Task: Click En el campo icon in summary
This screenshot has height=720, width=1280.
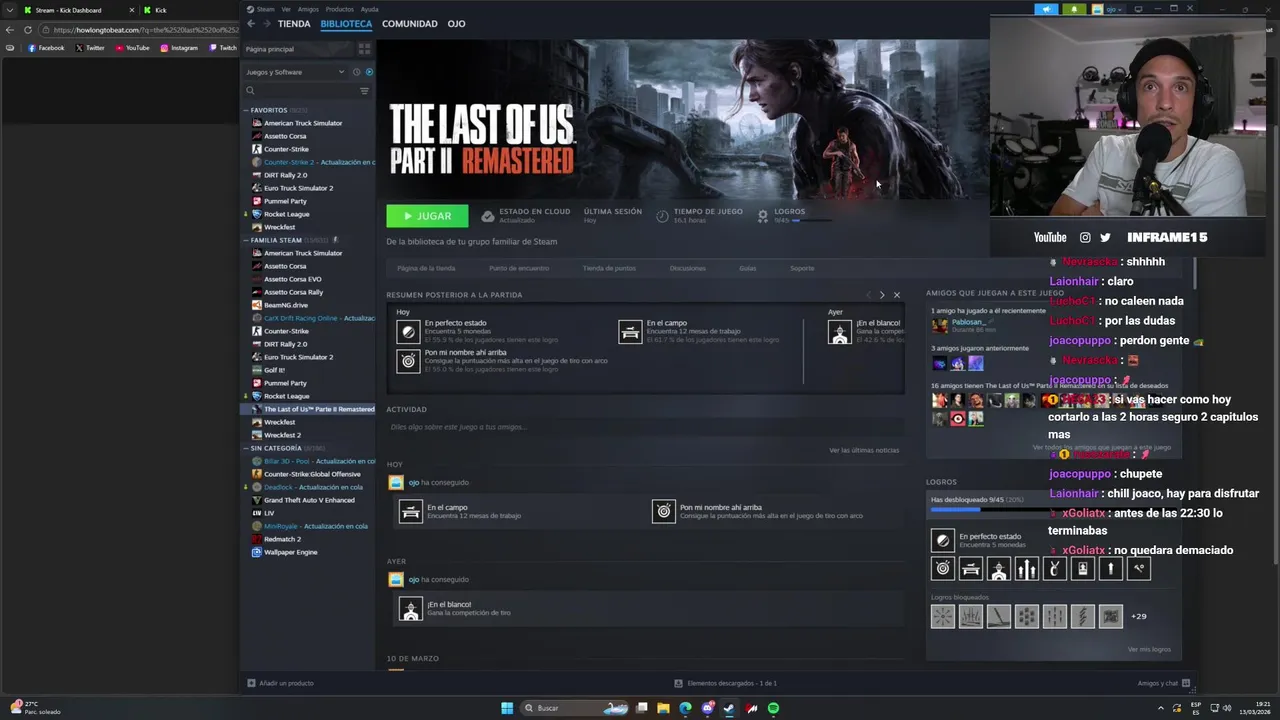Action: coord(630,332)
